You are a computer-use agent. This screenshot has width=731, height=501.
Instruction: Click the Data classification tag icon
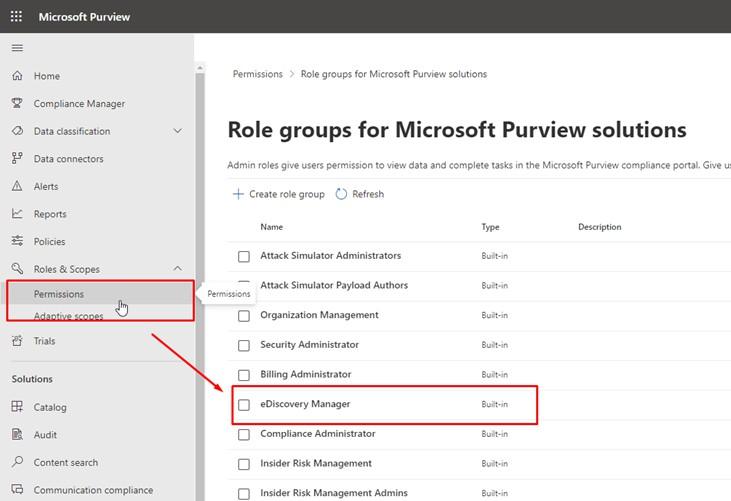tap(17, 130)
